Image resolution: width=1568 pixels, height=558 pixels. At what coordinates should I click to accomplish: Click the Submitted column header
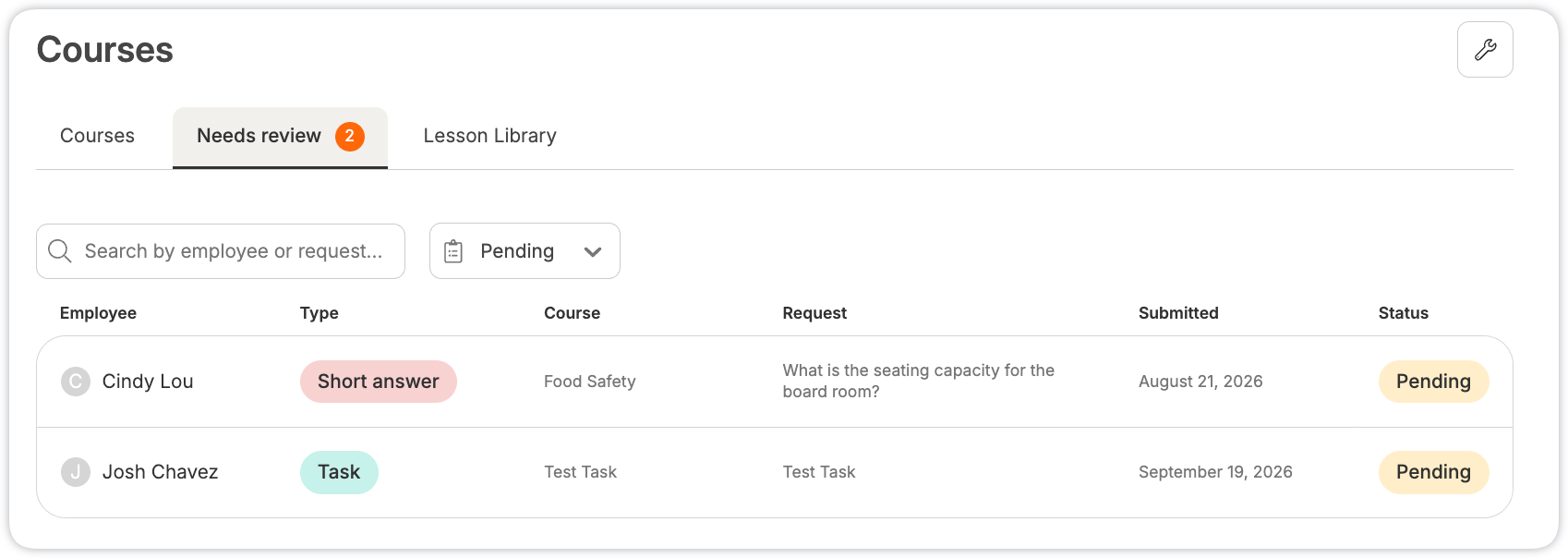(x=1178, y=313)
